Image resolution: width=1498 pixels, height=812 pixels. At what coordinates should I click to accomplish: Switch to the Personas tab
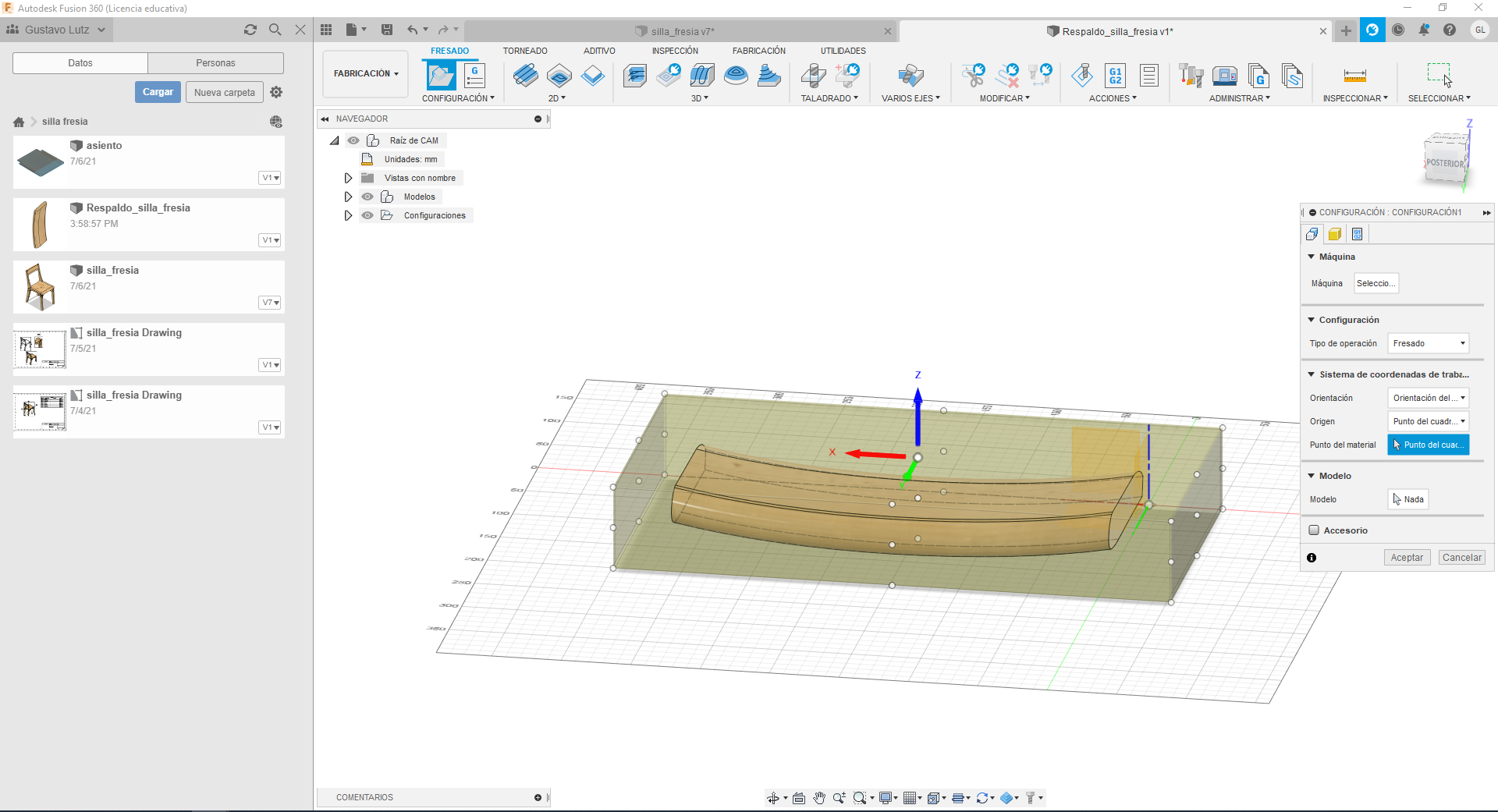tap(215, 63)
